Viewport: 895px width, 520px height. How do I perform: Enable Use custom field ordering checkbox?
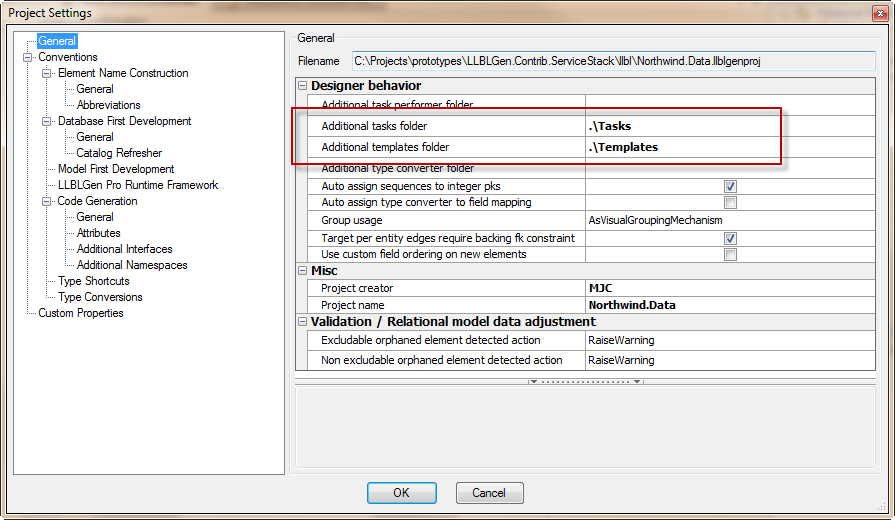coord(730,255)
